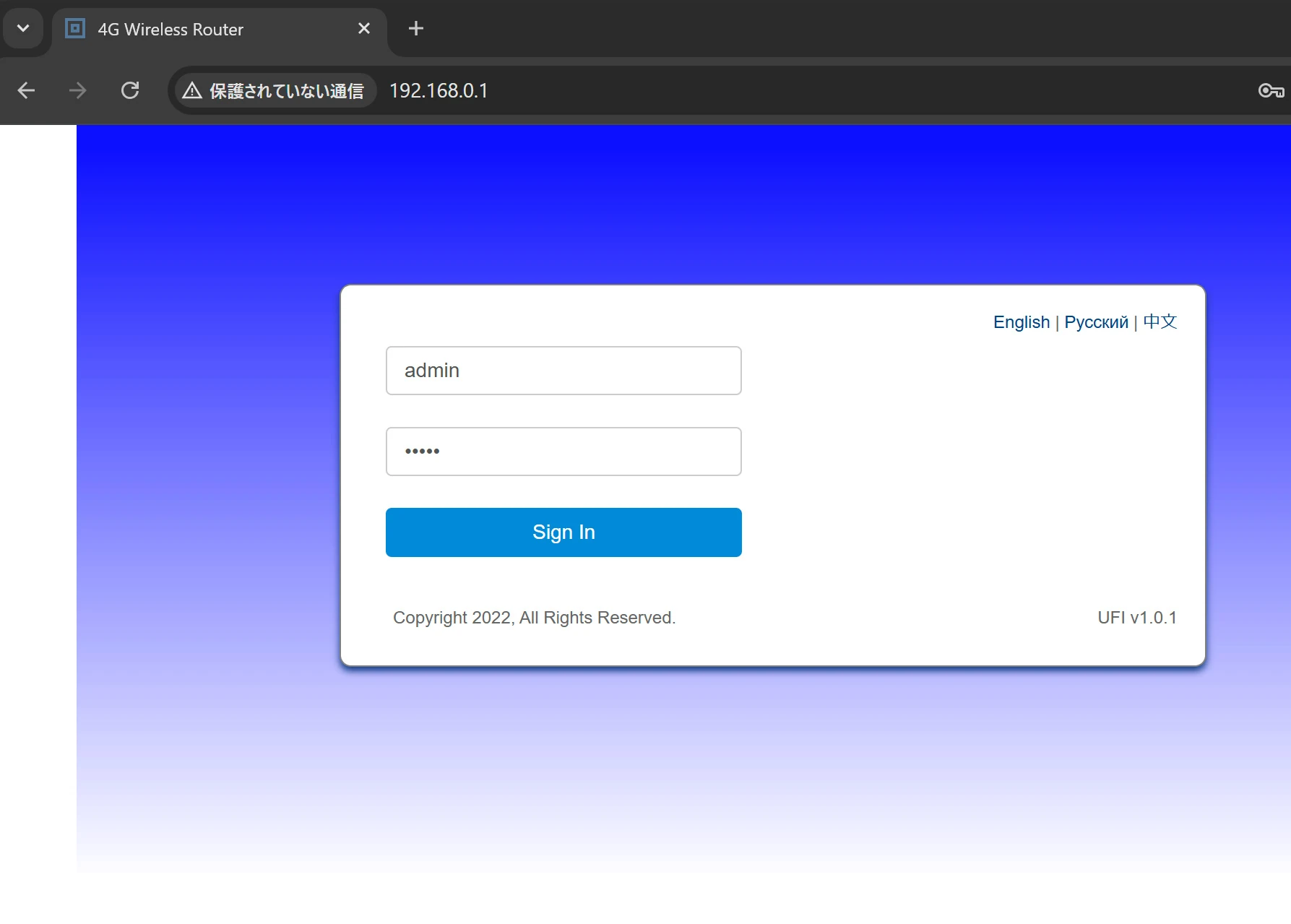Focus the password field
Image resolution: width=1291 pixels, height=924 pixels.
(564, 452)
